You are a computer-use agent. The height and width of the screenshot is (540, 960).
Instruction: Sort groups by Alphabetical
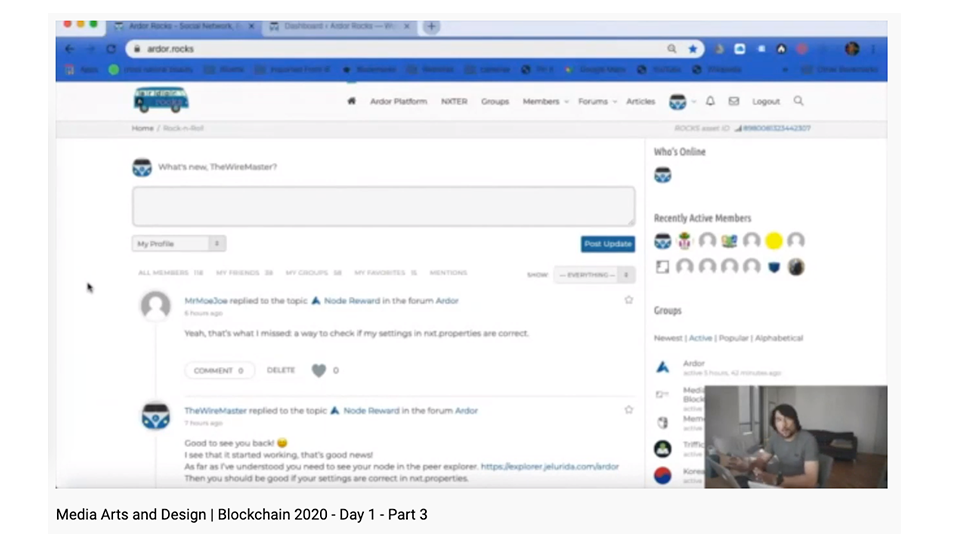[x=779, y=338]
